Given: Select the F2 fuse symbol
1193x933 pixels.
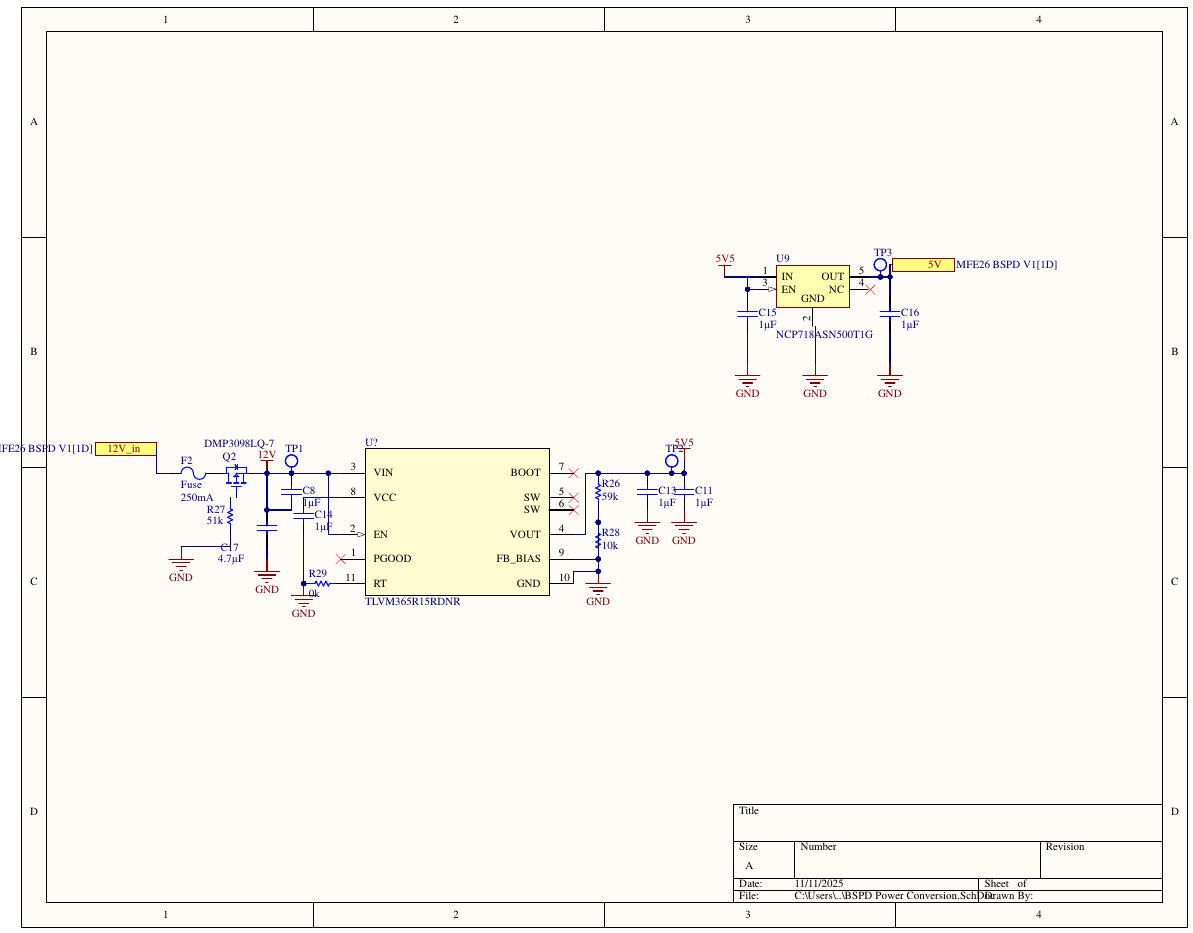Looking at the screenshot, I should 193,473.
